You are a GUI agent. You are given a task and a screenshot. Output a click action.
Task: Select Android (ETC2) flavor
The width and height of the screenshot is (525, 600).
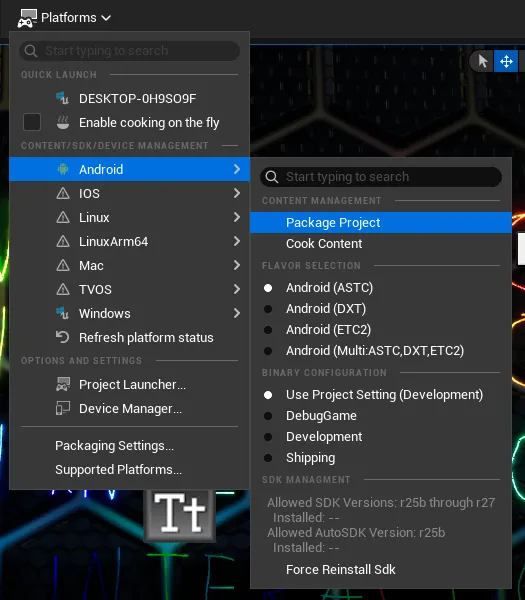(381, 330)
